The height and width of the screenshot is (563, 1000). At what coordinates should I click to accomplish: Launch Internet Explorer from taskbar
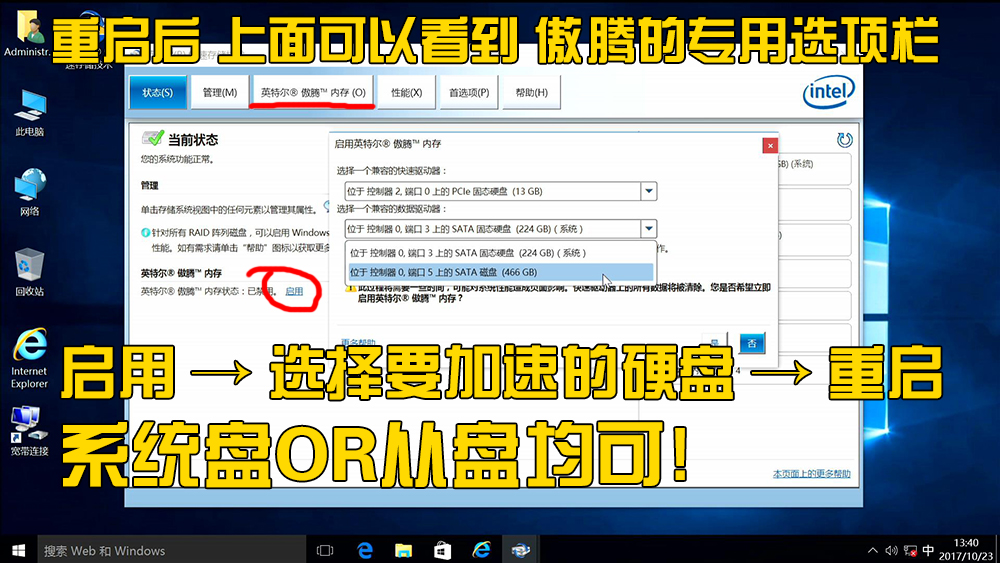coord(482,550)
